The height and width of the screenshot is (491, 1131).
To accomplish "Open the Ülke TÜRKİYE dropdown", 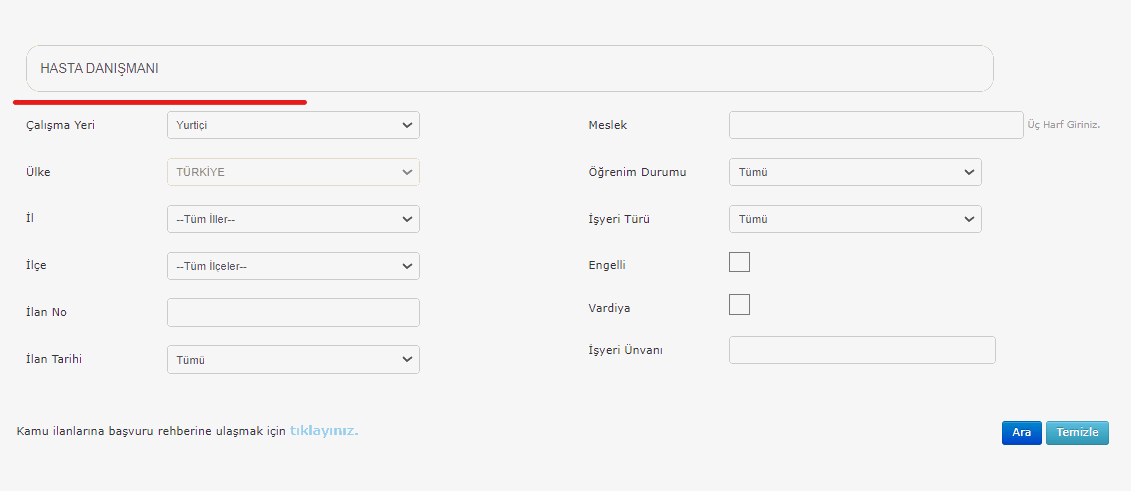I will (x=293, y=172).
